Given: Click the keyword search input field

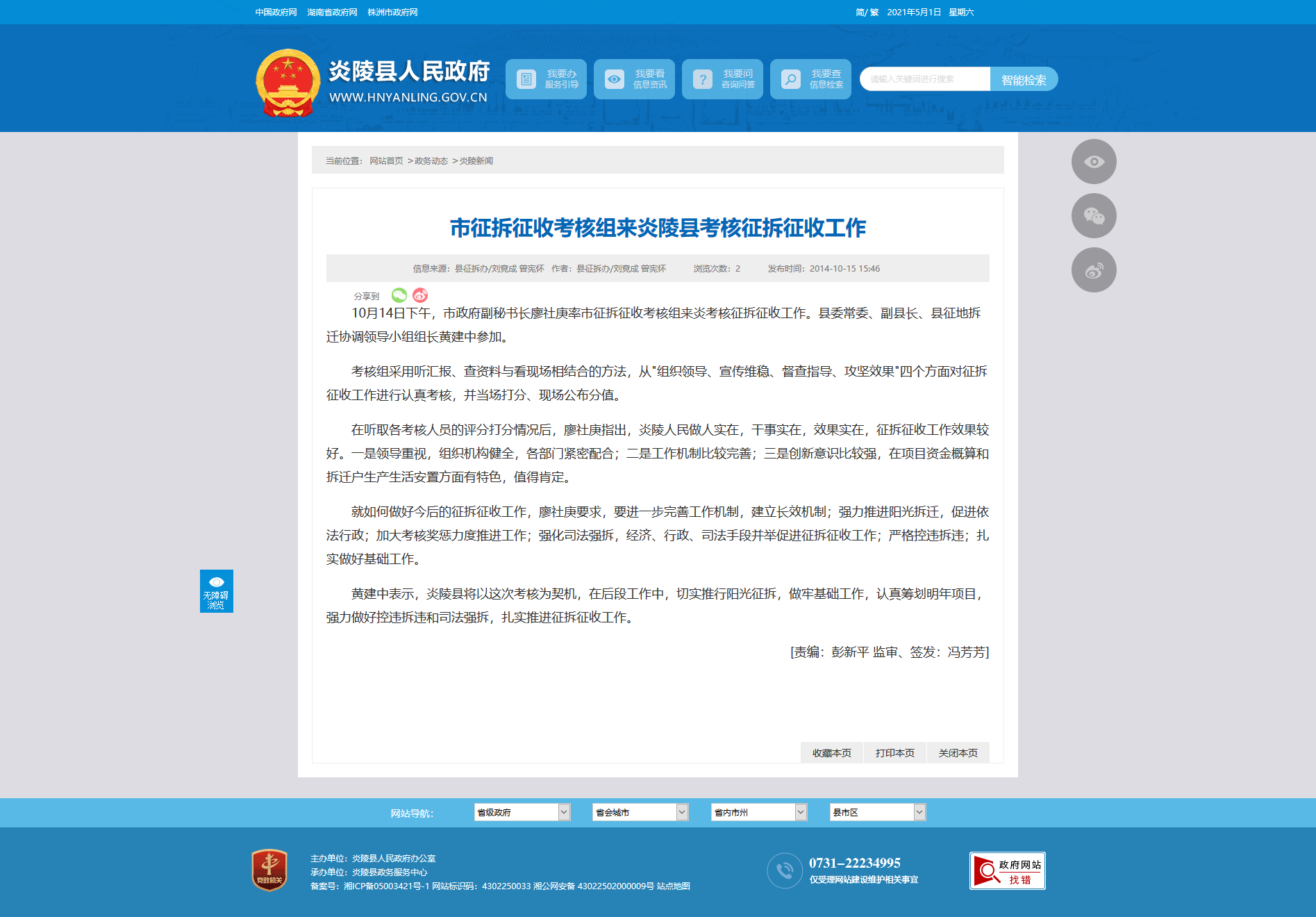Looking at the screenshot, I should [x=925, y=79].
